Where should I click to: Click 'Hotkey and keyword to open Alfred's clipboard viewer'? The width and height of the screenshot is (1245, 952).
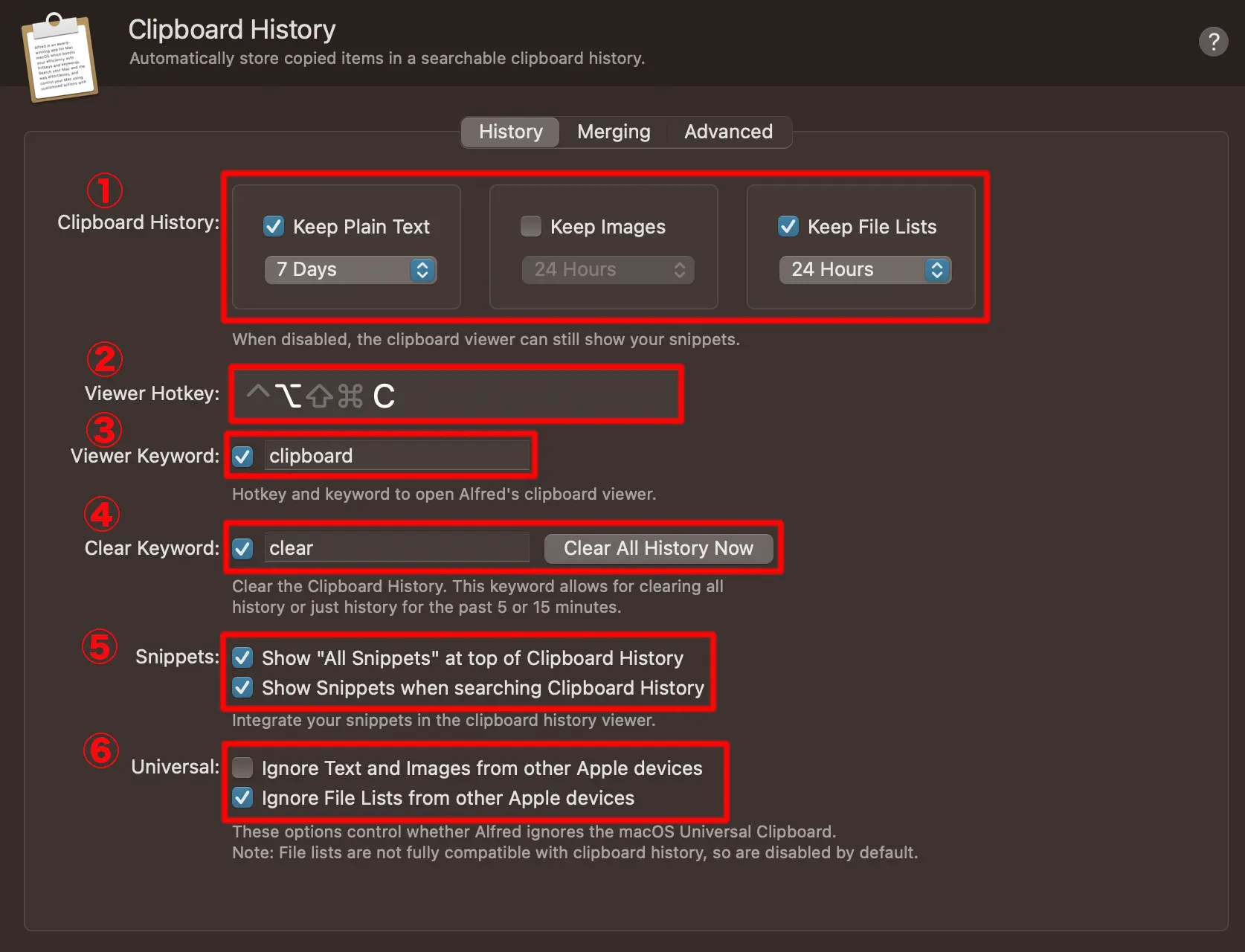[x=444, y=494]
